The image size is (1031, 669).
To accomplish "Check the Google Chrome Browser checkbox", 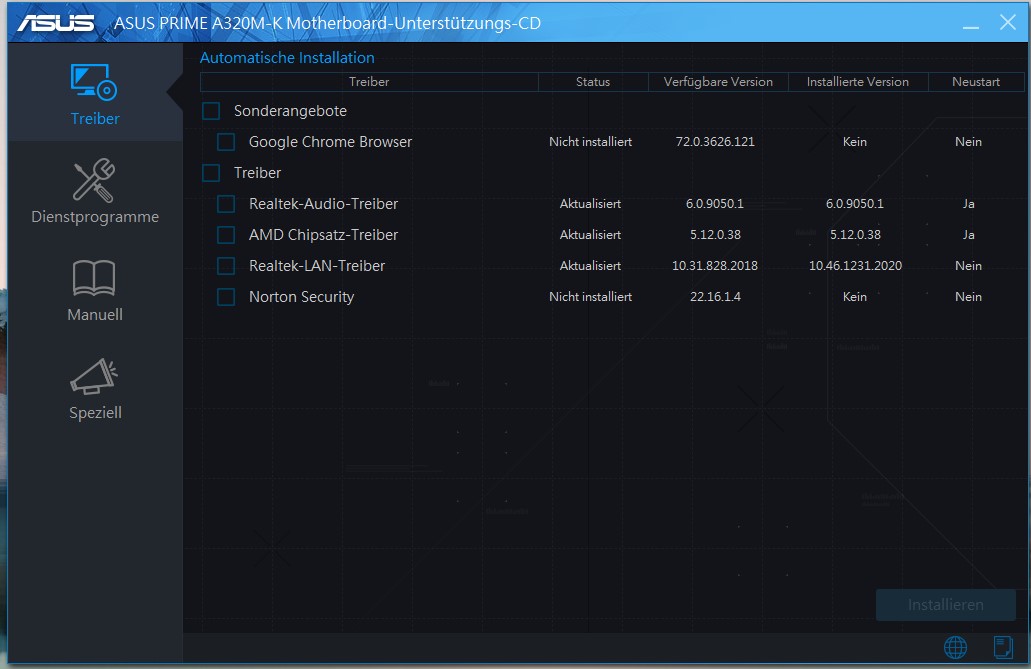I will [x=226, y=141].
